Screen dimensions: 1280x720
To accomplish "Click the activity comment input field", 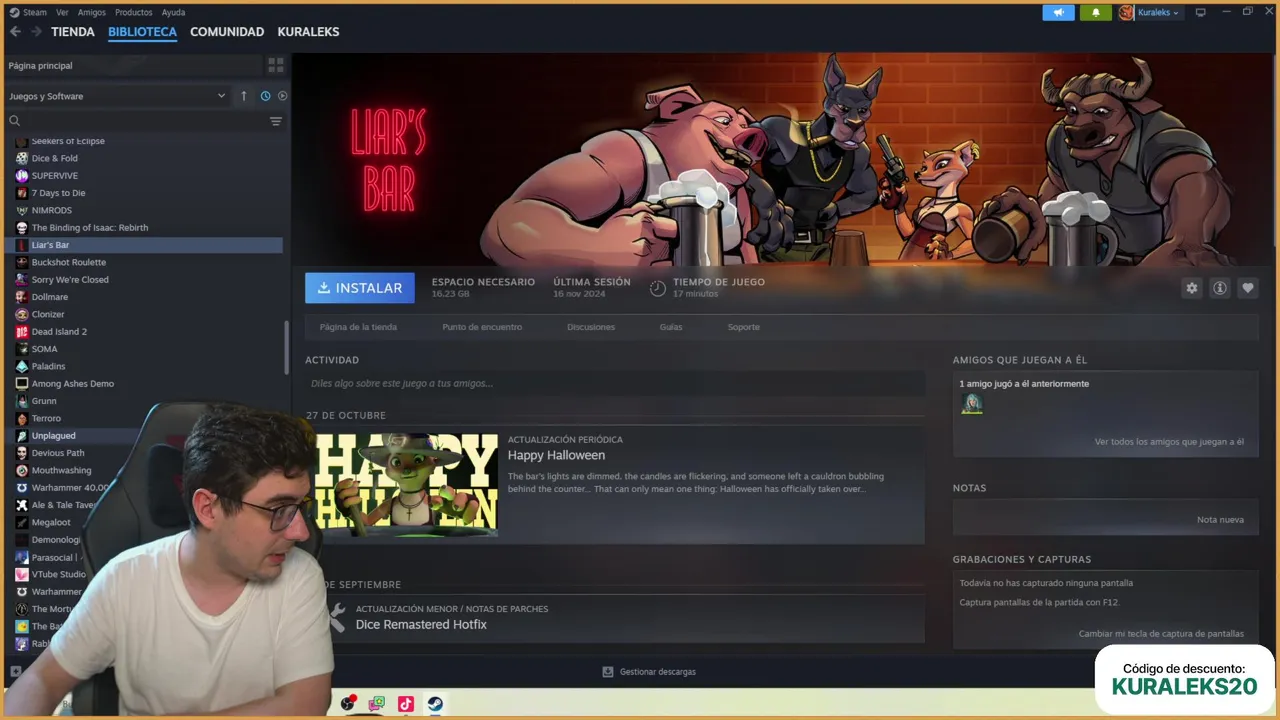I will tap(615, 383).
